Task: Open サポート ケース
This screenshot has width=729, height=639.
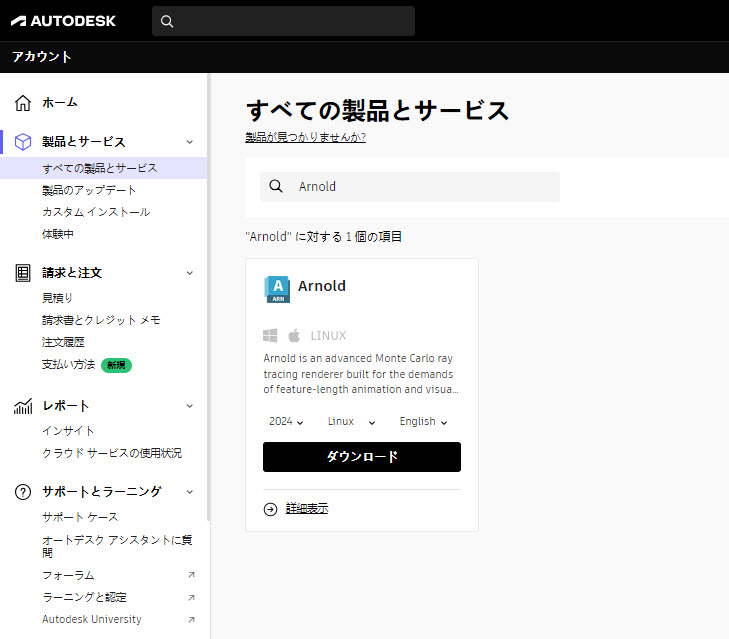Action: click(x=80, y=517)
